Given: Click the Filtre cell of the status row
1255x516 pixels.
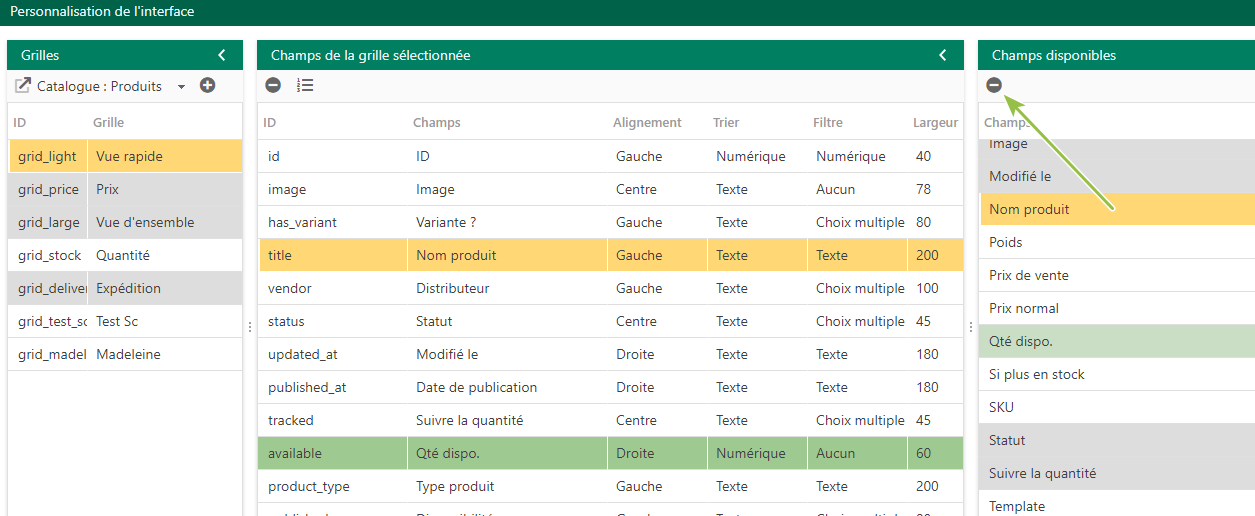Looking at the screenshot, I should coord(858,321).
